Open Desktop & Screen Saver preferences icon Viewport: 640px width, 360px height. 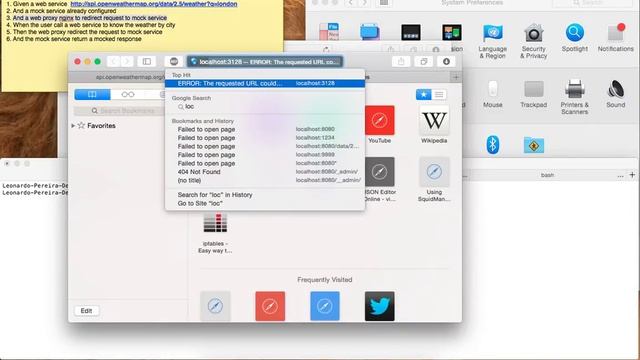point(370,32)
